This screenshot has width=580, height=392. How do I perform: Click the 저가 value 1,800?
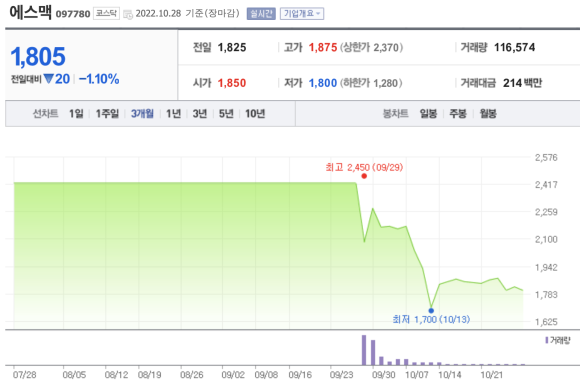[x=323, y=83]
